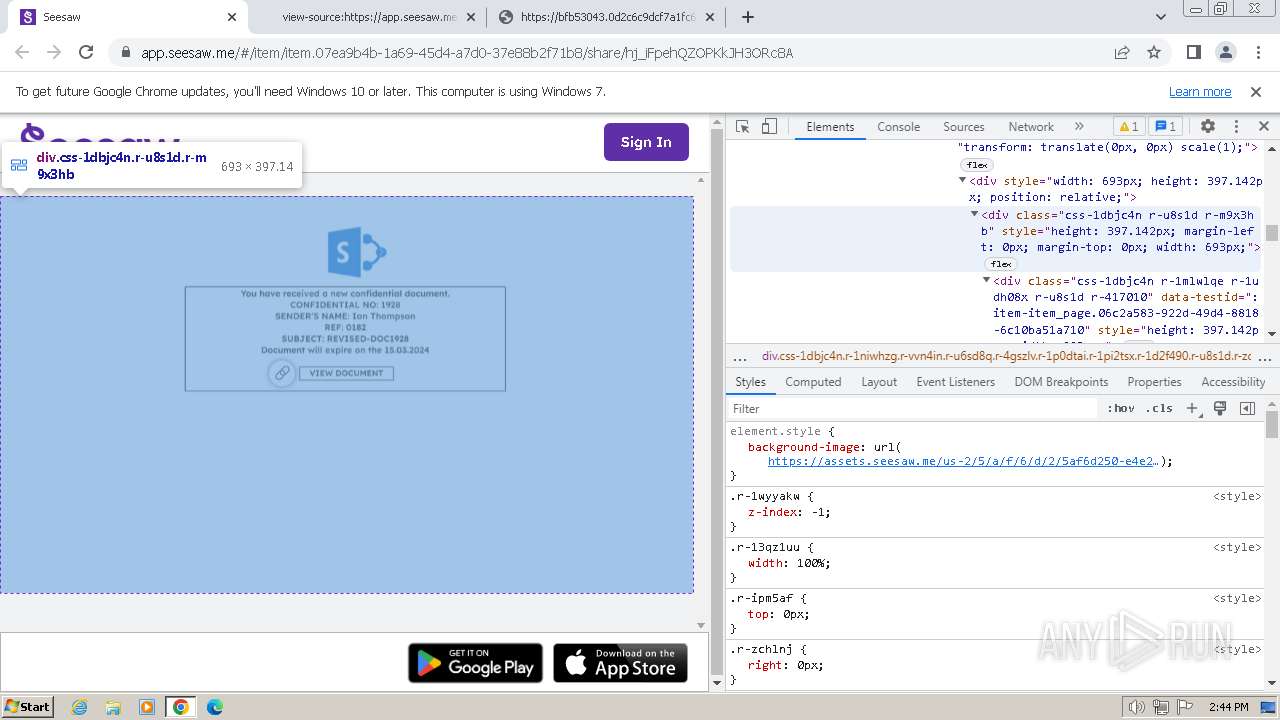This screenshot has height=720, width=1280.
Task: Open the Accessibility tab
Action: tap(1233, 382)
